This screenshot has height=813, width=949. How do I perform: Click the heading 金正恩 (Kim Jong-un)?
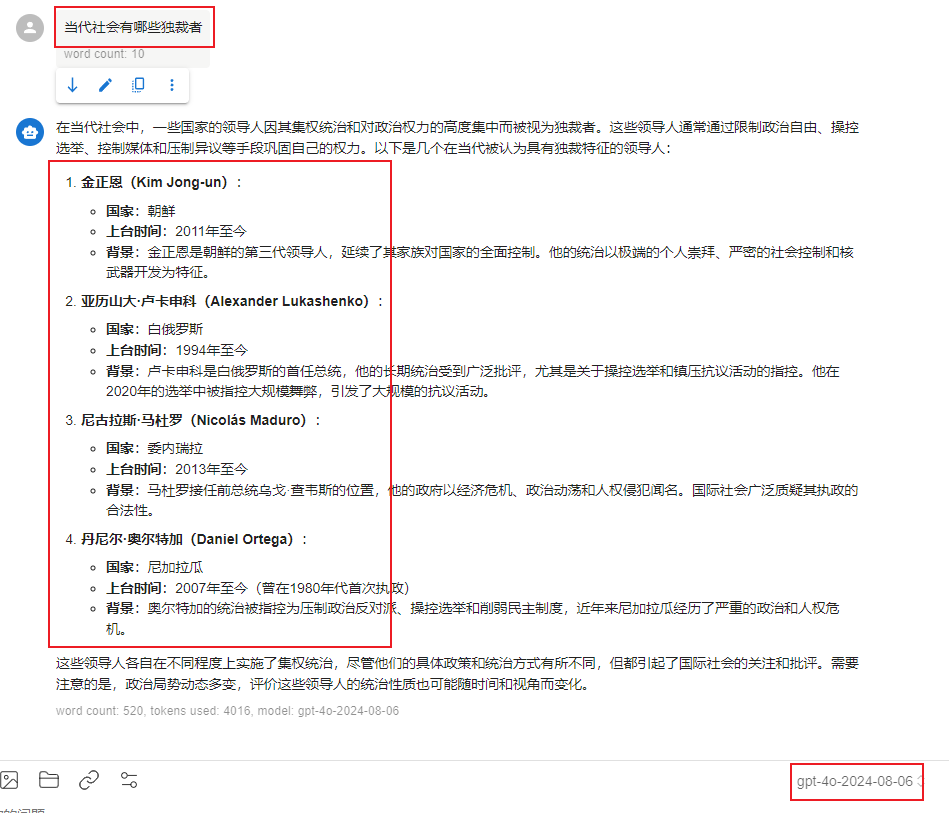[162, 182]
